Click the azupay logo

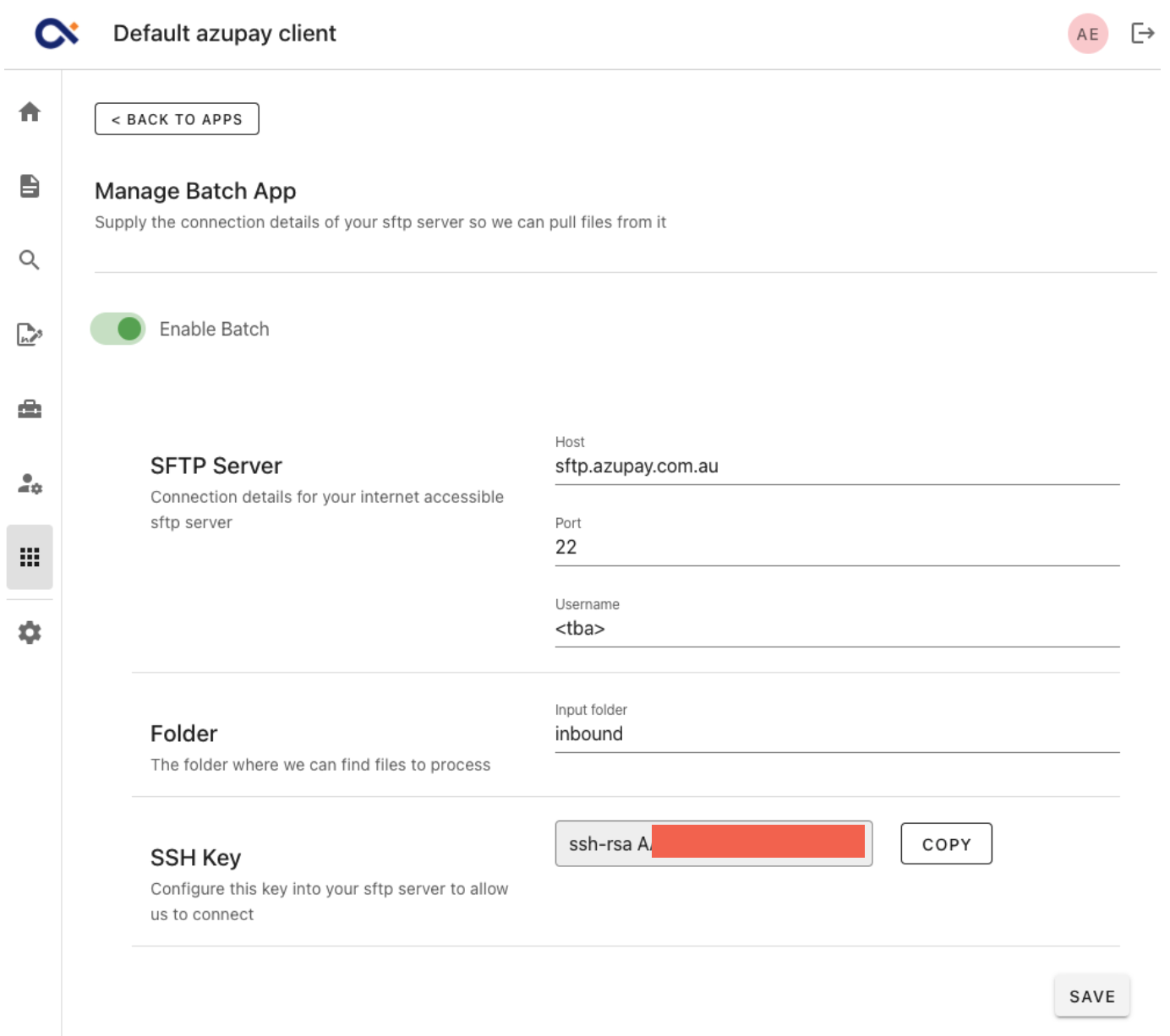57,33
